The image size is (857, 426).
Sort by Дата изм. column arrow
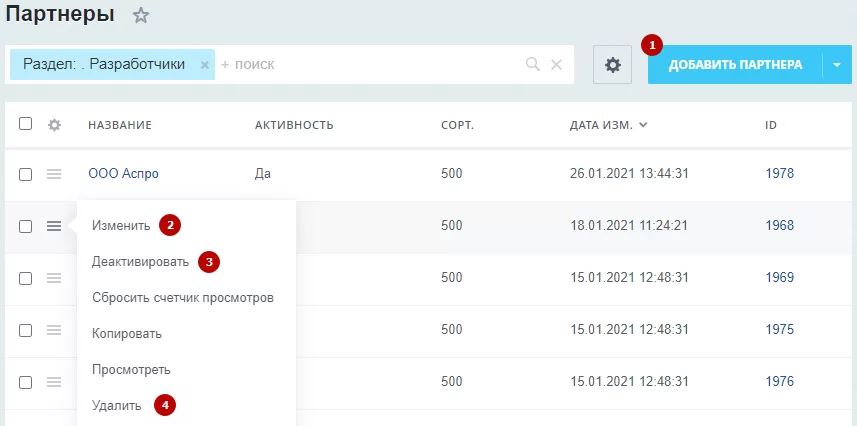[x=643, y=125]
